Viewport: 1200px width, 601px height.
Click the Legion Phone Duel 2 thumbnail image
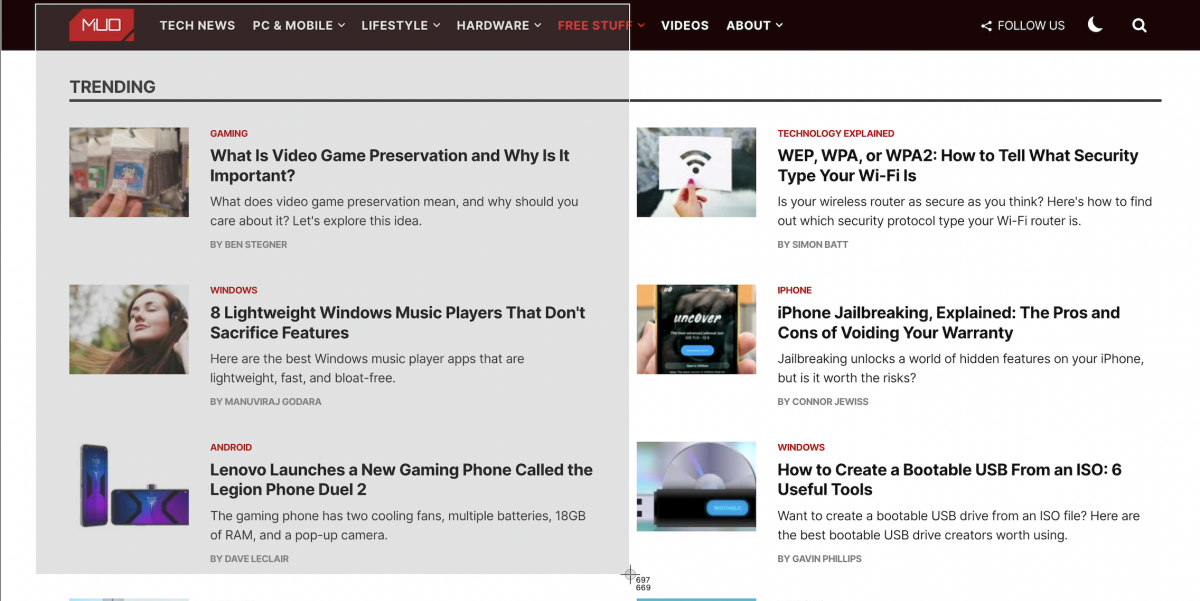click(128, 486)
